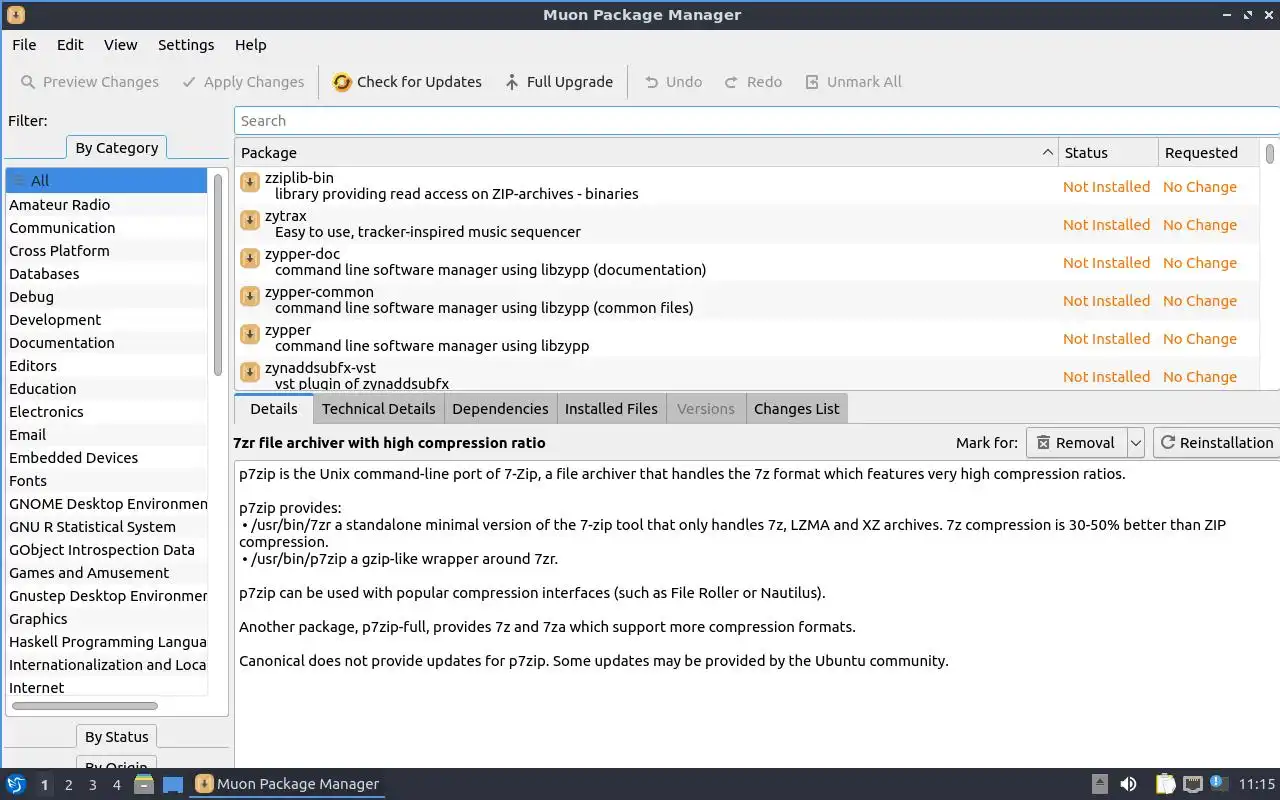Mark package for Removal
Image resolution: width=1280 pixels, height=800 pixels.
tap(1076, 443)
